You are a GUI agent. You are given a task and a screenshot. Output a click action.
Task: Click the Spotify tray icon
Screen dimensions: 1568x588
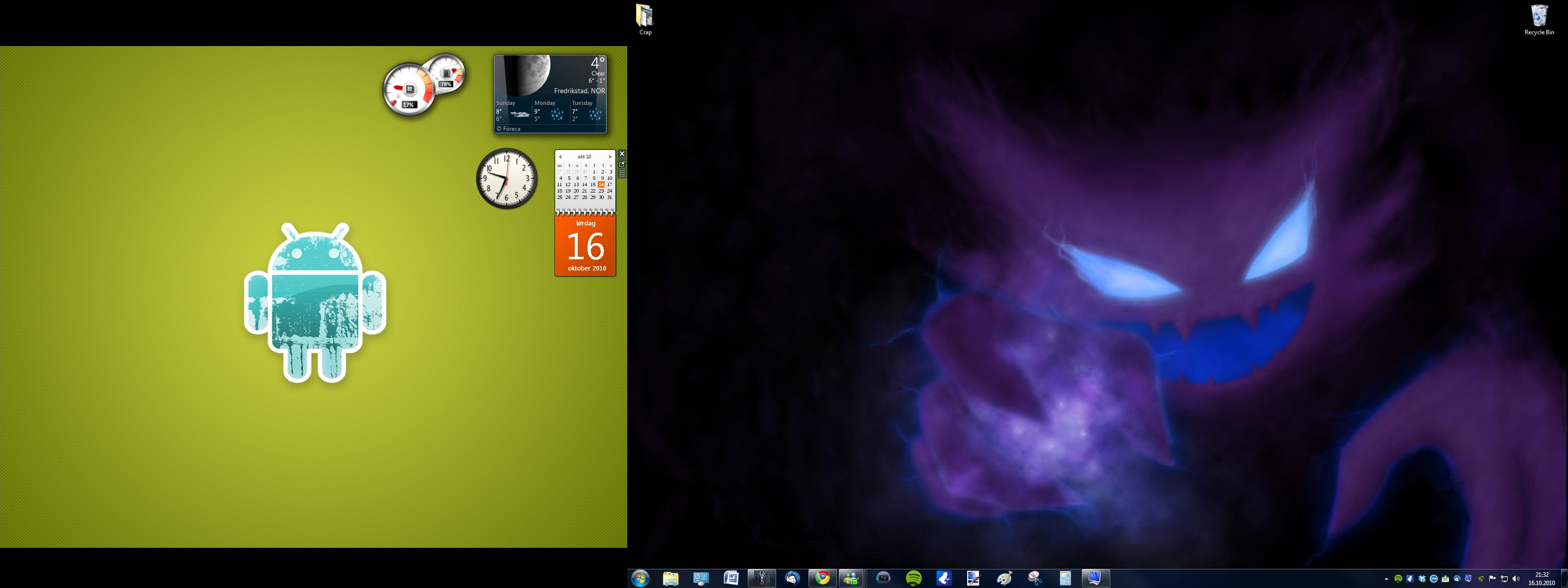click(x=1398, y=579)
